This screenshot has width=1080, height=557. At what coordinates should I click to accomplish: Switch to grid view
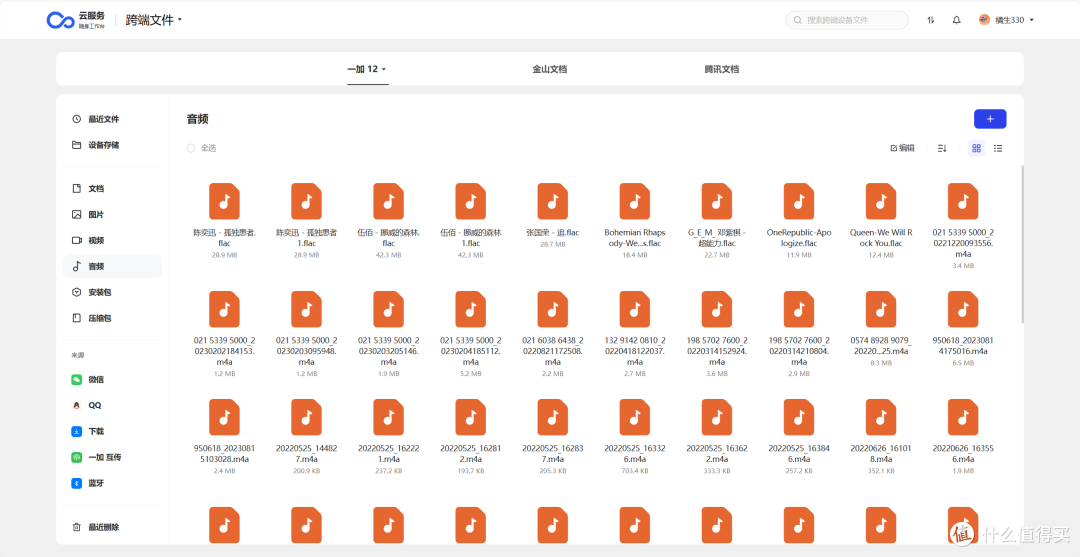(976, 148)
